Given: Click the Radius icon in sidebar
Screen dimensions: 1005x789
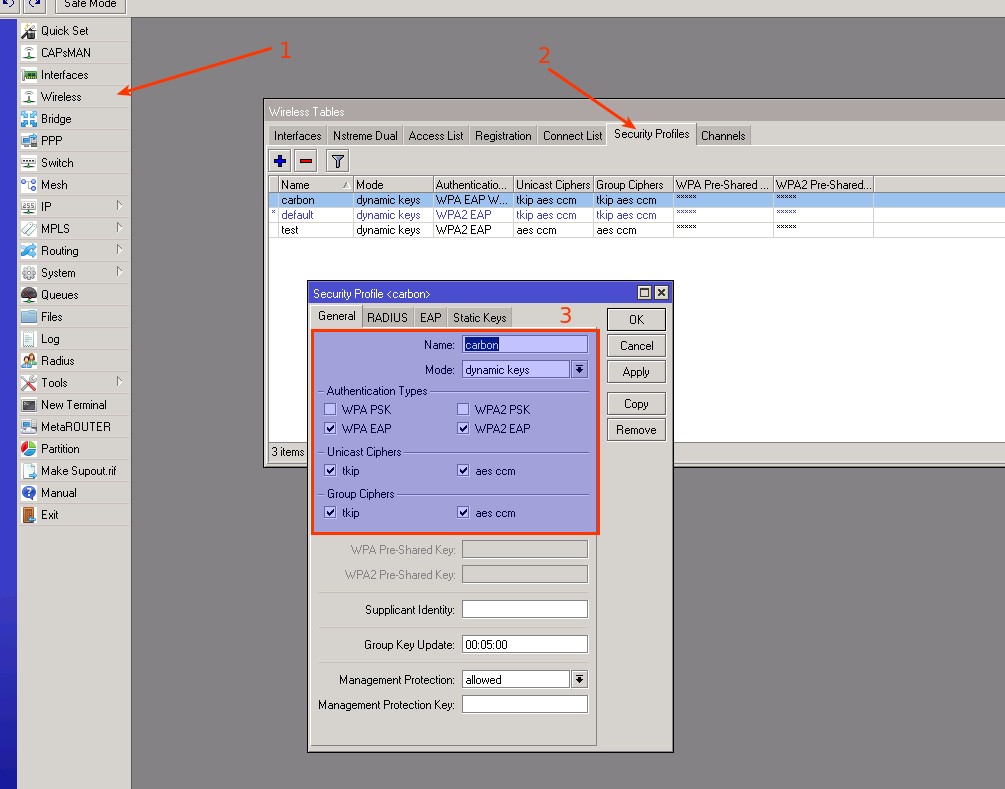Looking at the screenshot, I should coord(29,361).
